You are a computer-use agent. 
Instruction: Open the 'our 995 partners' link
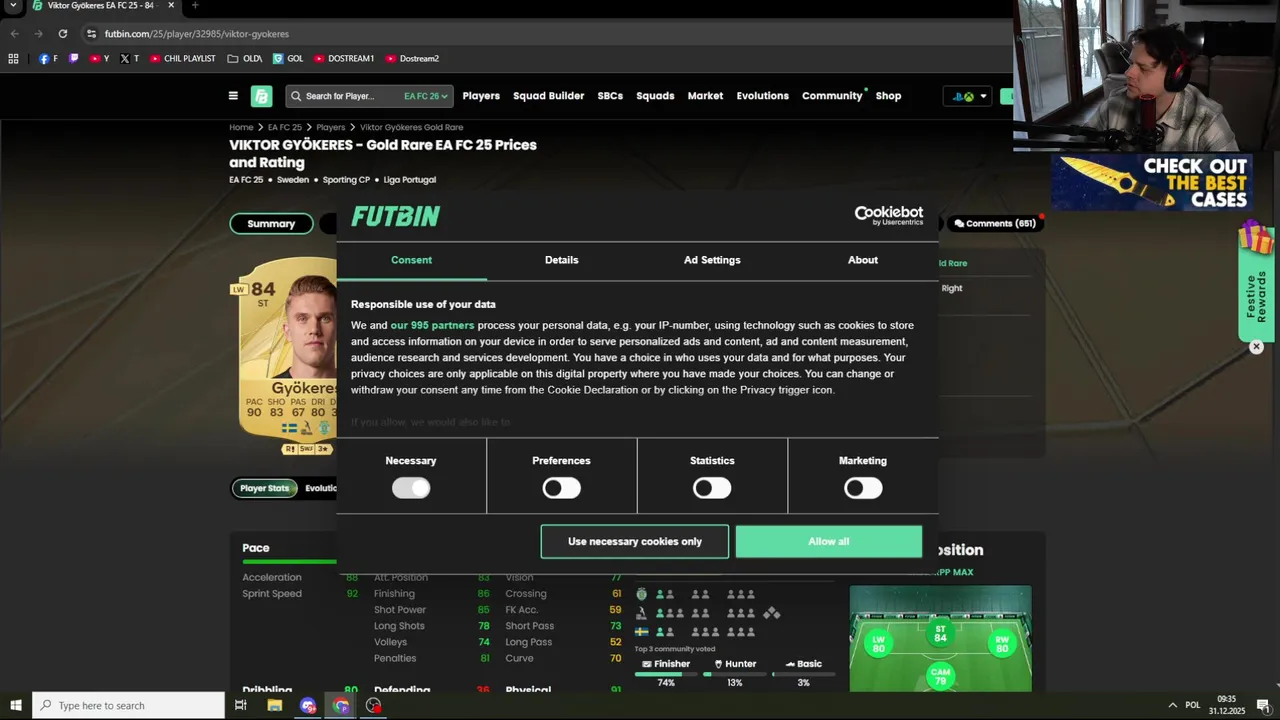(x=432, y=325)
